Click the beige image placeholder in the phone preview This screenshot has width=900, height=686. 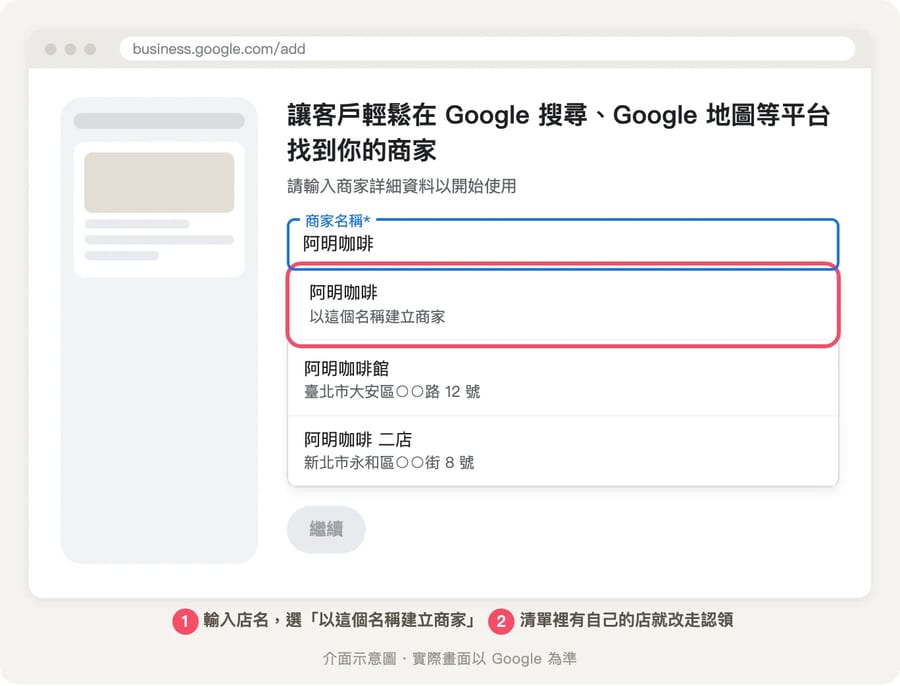(x=159, y=183)
